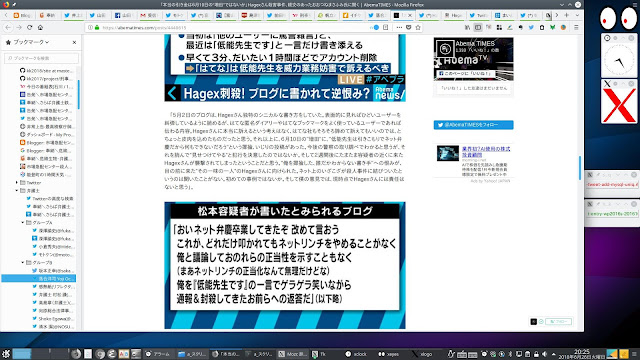Switch desktops using the taskbar pager
This screenshot has width=640, height=360.
41,353
